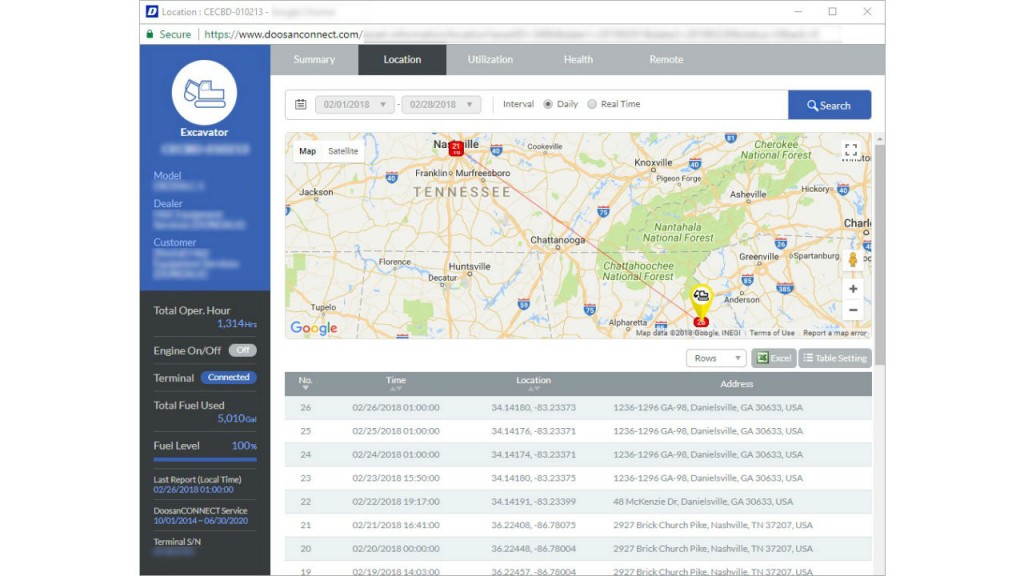The height and width of the screenshot is (576, 1024).
Task: Open the calendar date picker icon
Action: coord(300,104)
